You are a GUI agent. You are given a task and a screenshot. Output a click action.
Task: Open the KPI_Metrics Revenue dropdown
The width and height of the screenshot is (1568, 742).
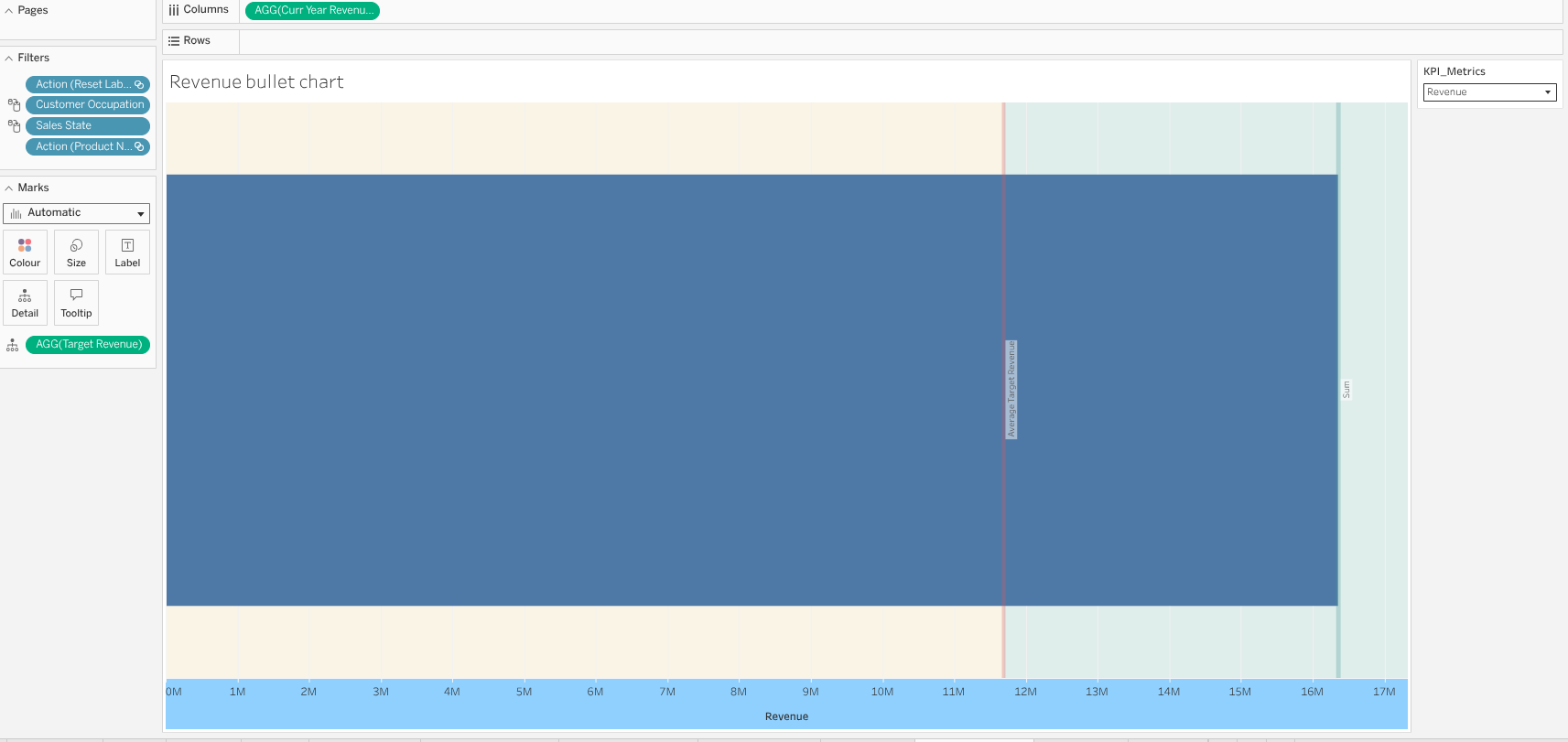click(1490, 92)
